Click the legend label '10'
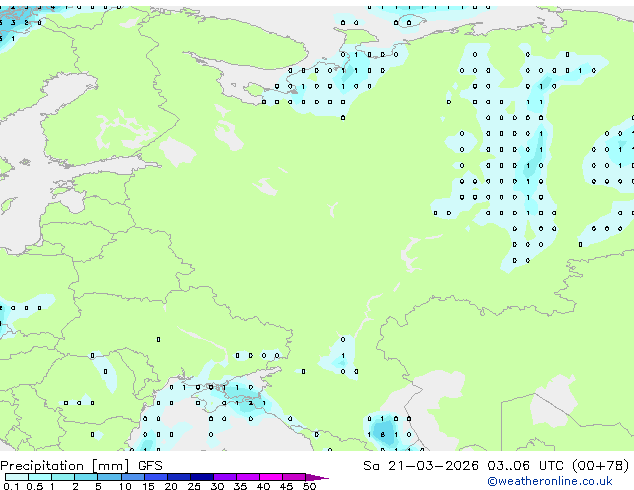 (125, 486)
